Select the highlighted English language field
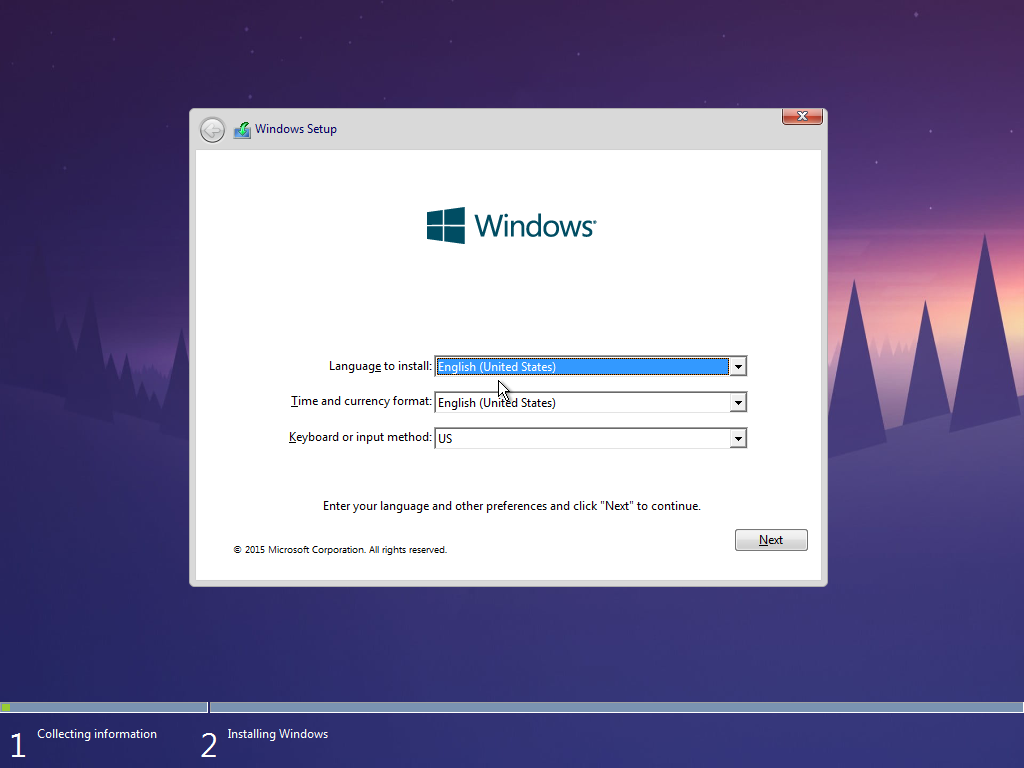The height and width of the screenshot is (768, 1024). pyautogui.click(x=582, y=367)
